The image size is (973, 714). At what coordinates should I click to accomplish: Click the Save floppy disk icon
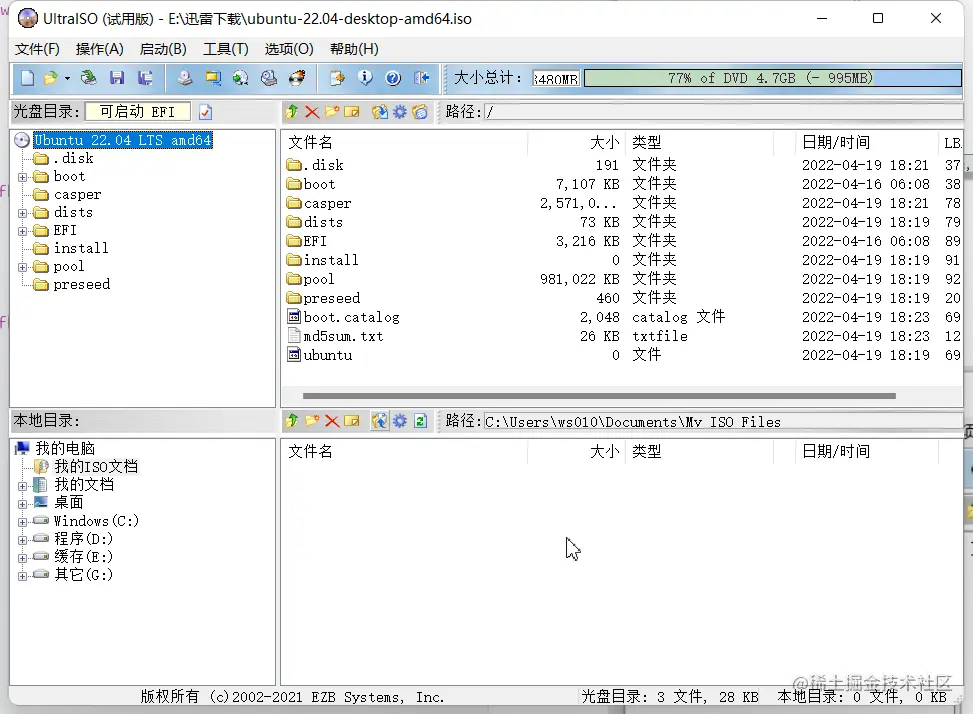point(117,78)
